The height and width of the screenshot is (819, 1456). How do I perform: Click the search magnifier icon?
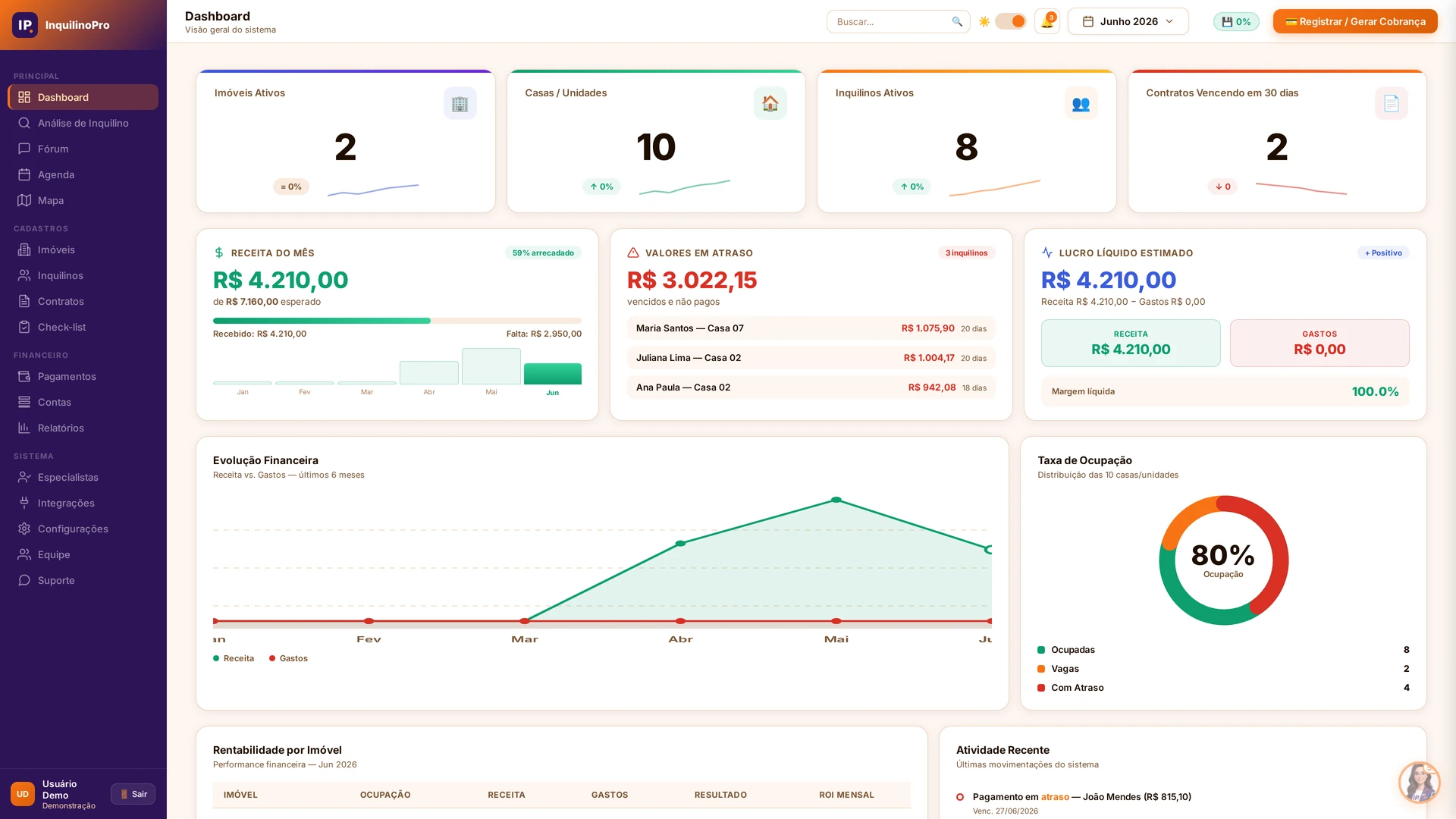click(x=957, y=21)
